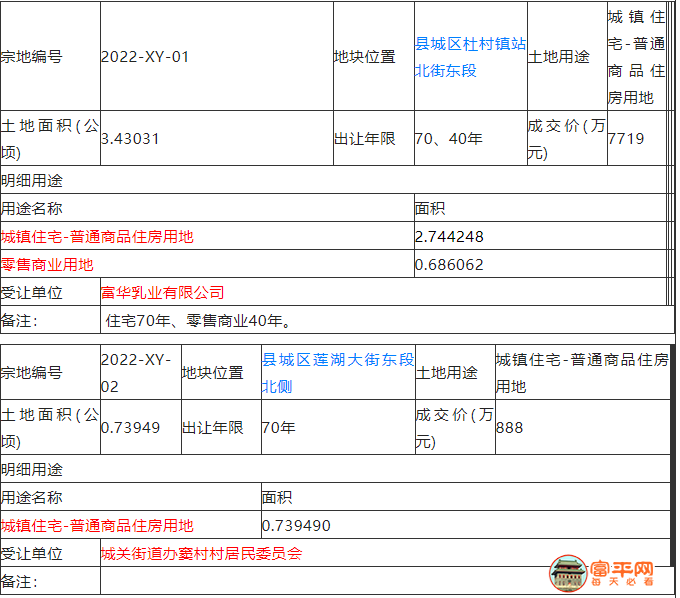Click 明细用途 header in second table
680x598 pixels.
32,469
